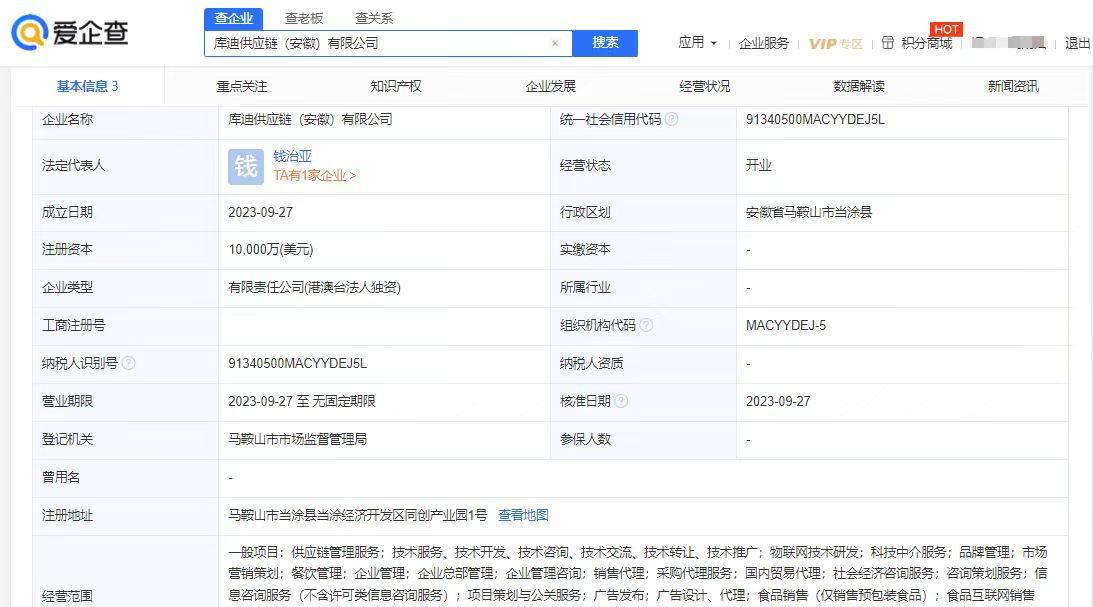Click help icon beside 统一社会信用代码
The width and height of the screenshot is (1093, 607).
[x=671, y=119]
